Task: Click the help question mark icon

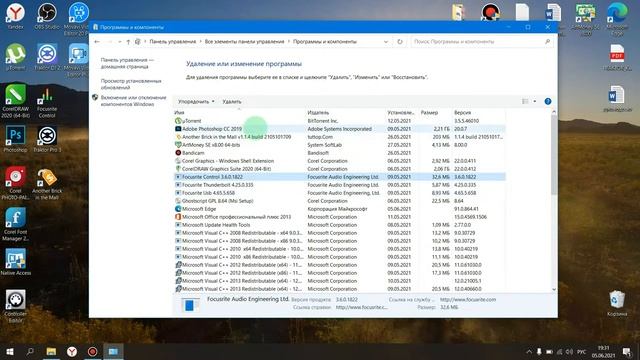Action: pos(548,101)
